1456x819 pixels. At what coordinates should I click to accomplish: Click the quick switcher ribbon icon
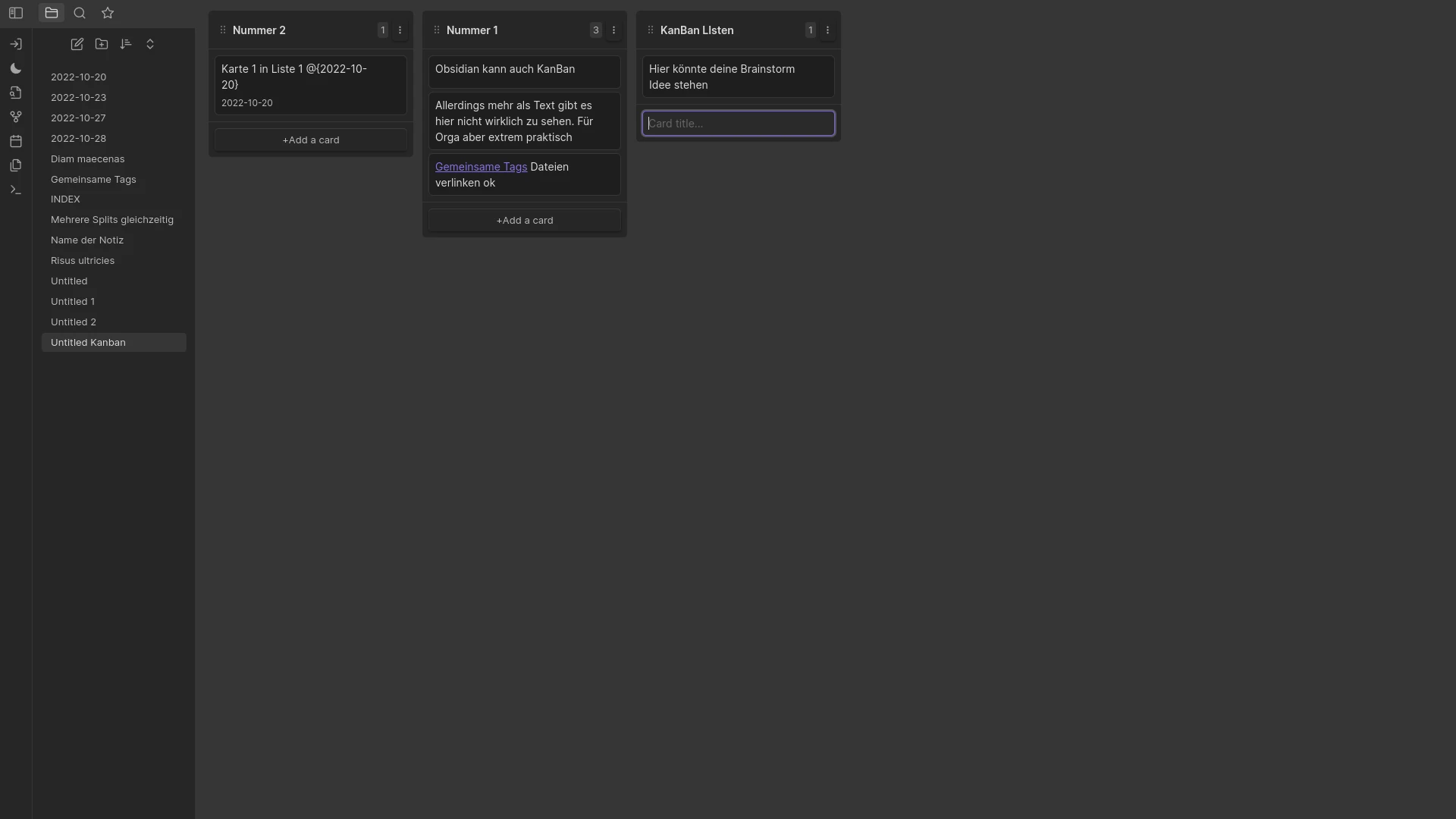coord(16,44)
